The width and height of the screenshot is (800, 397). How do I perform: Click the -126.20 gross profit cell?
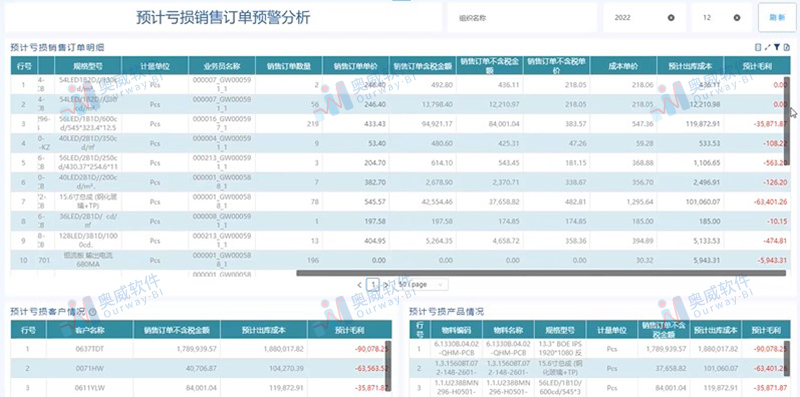pos(757,182)
